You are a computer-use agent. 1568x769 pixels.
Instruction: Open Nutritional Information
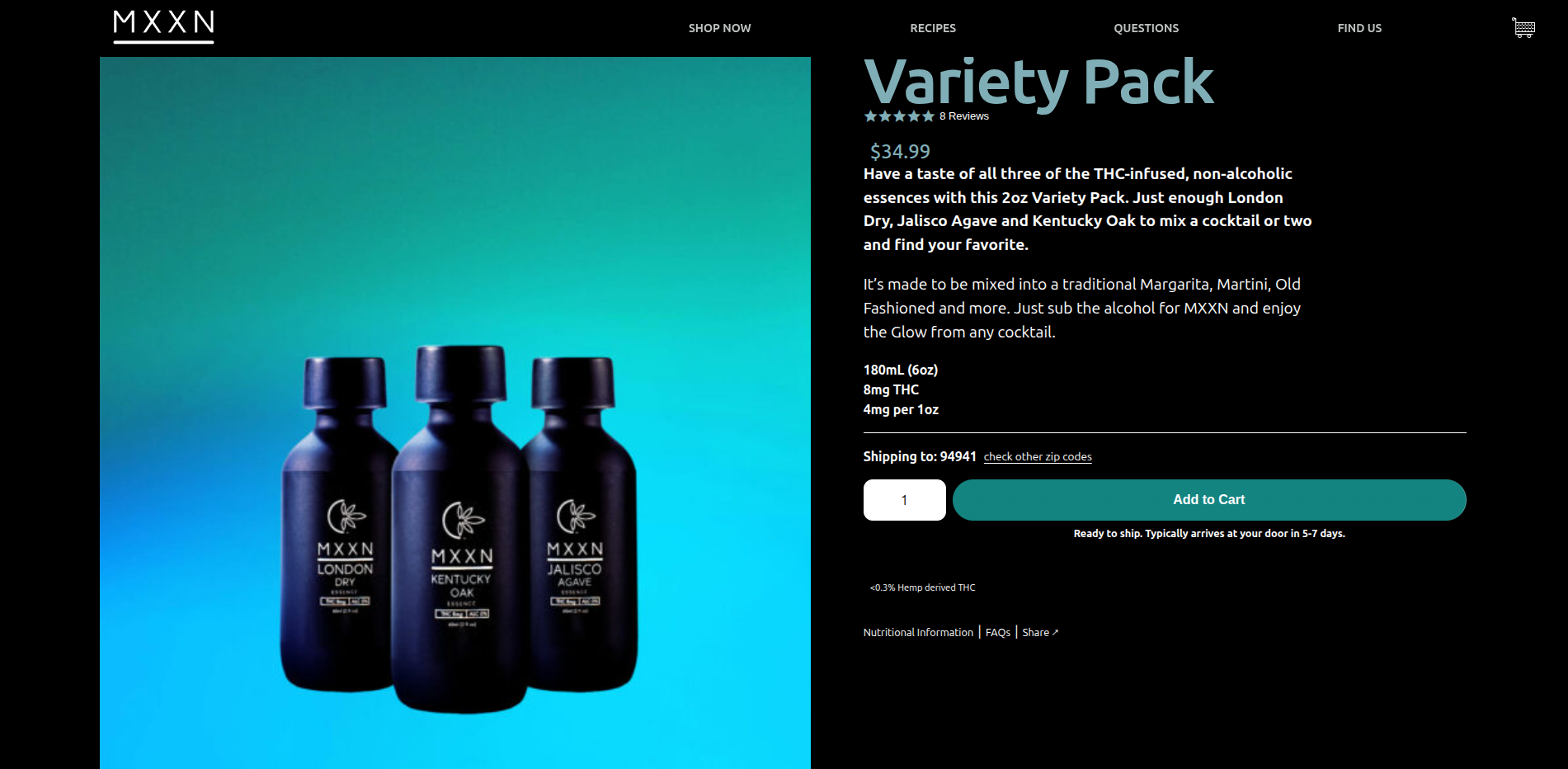918,632
